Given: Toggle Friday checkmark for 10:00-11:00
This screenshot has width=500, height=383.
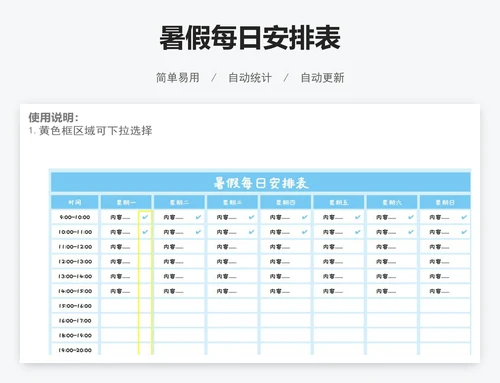Looking at the screenshot, I should coord(358,232).
